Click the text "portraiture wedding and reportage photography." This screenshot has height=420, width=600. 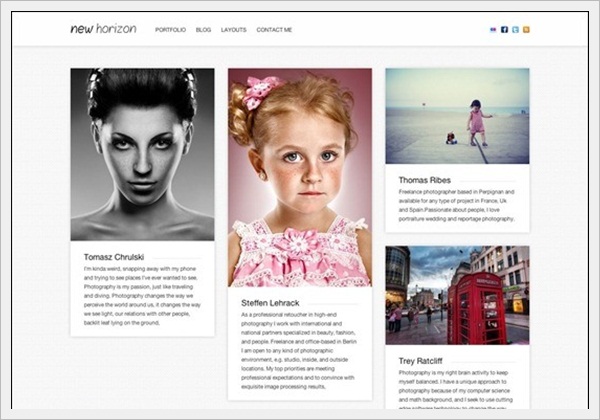457,219
